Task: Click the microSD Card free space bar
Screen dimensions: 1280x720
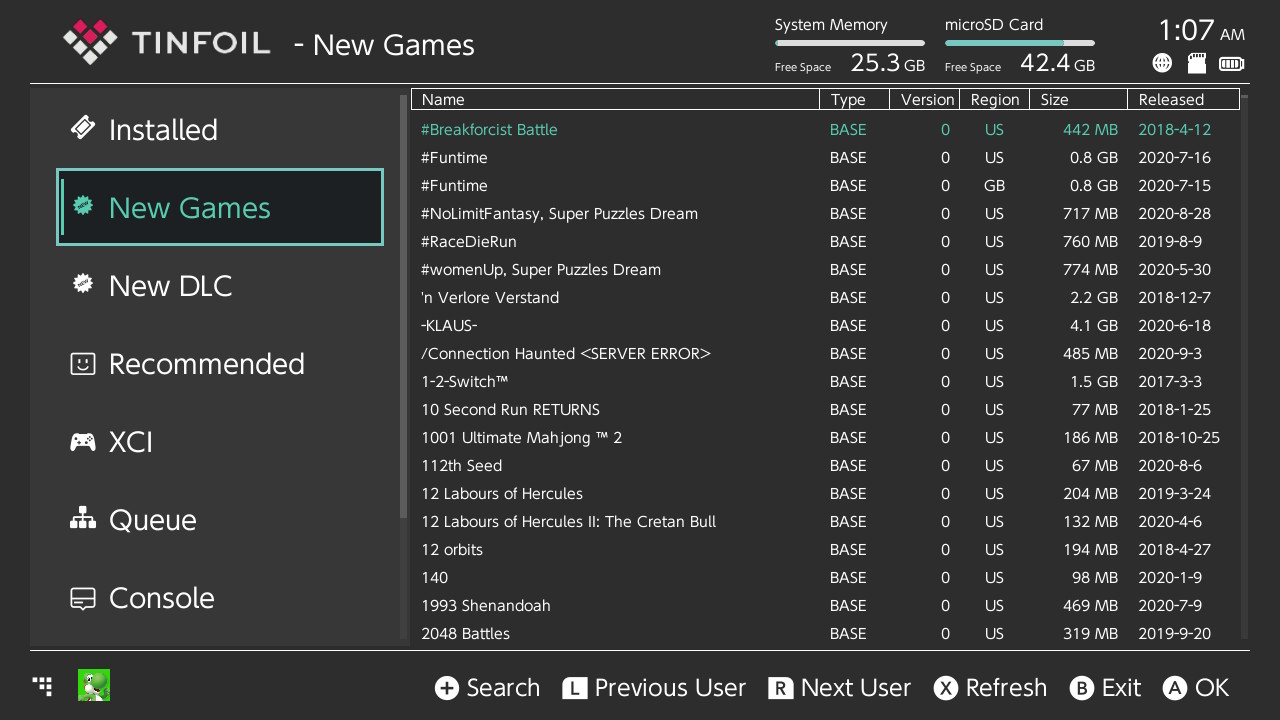Action: [x=1020, y=43]
